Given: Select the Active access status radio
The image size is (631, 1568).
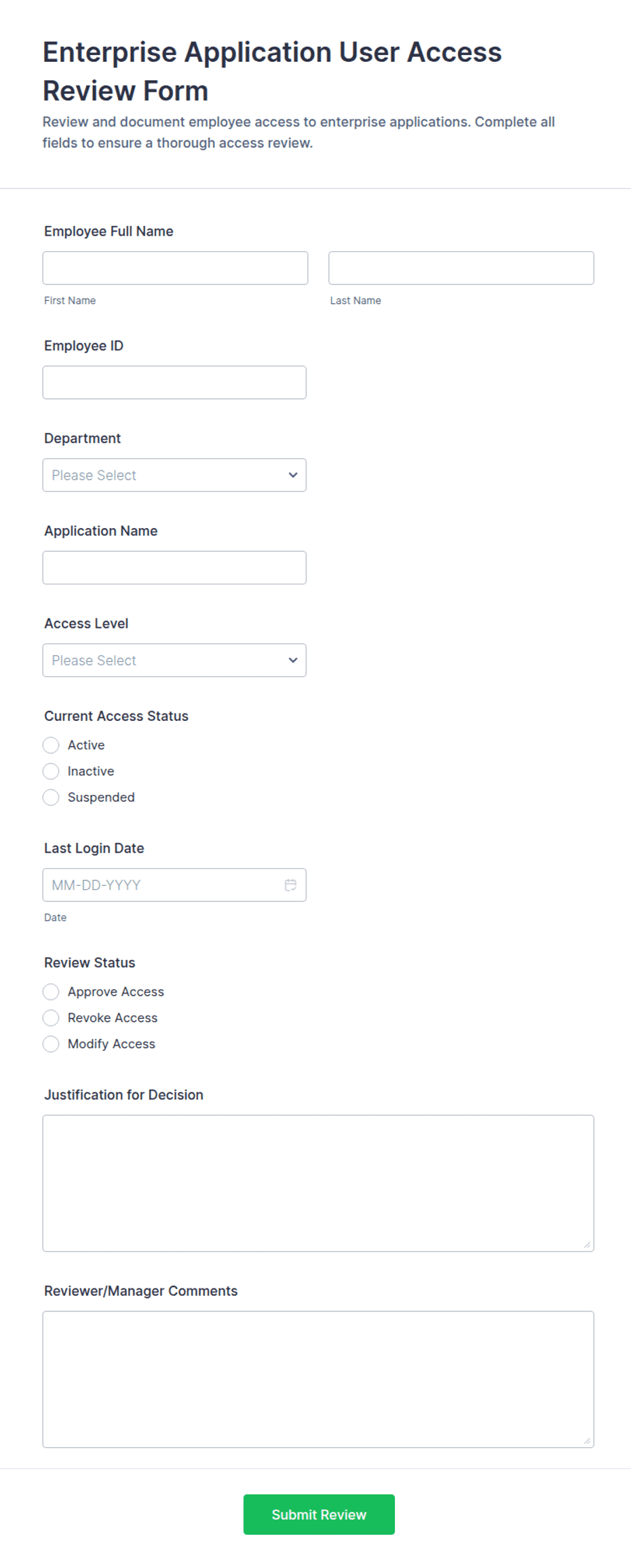Looking at the screenshot, I should pos(51,745).
